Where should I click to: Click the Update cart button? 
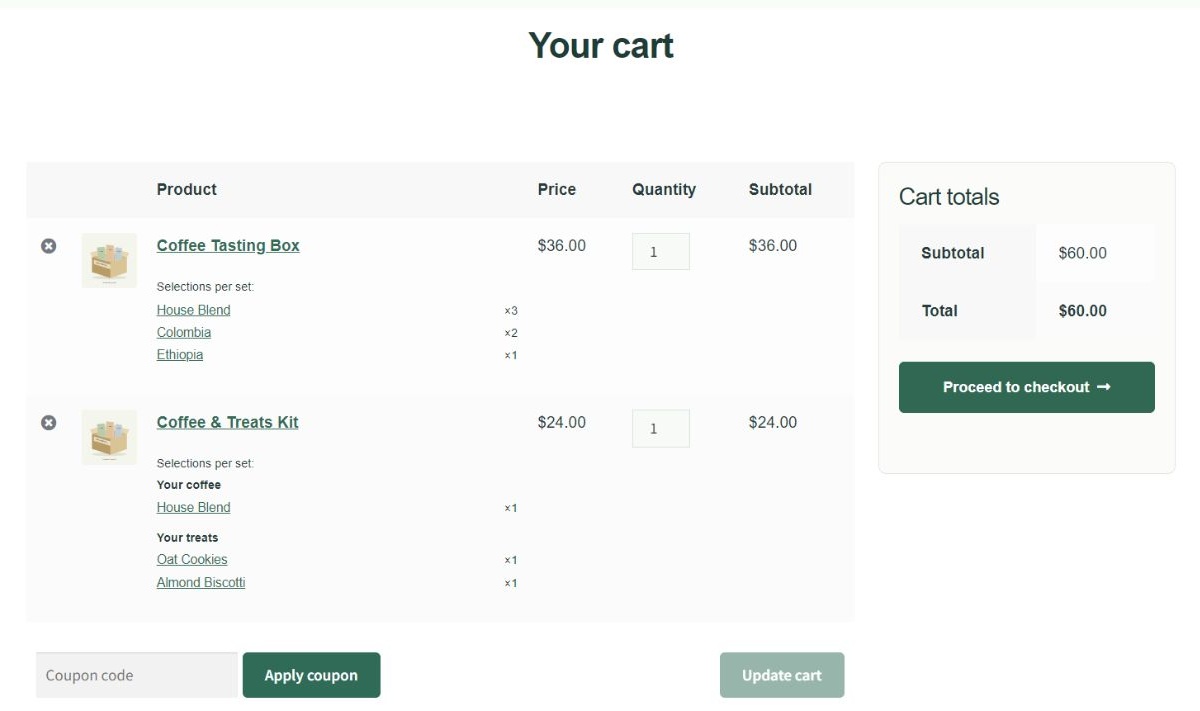tap(782, 675)
